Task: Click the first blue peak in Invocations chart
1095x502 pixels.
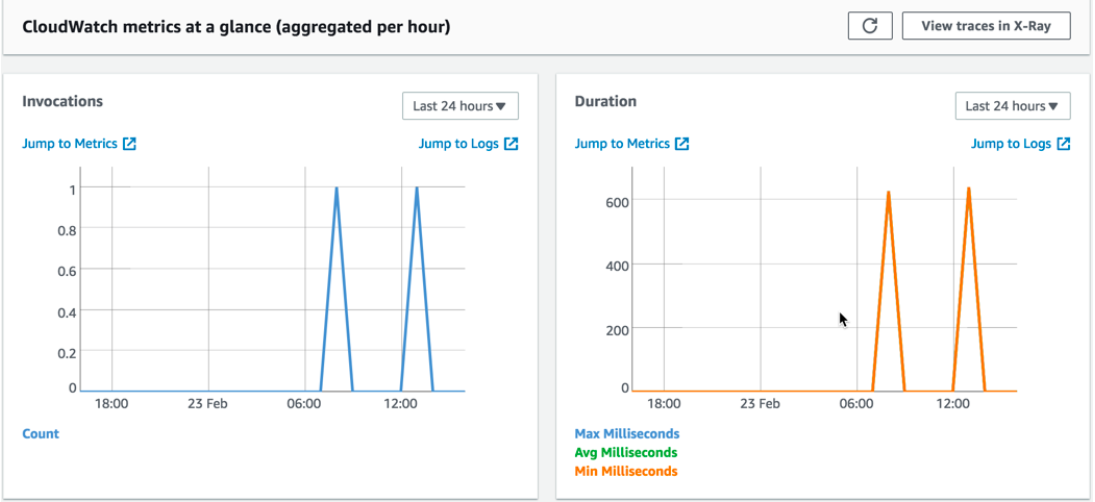Action: point(336,188)
